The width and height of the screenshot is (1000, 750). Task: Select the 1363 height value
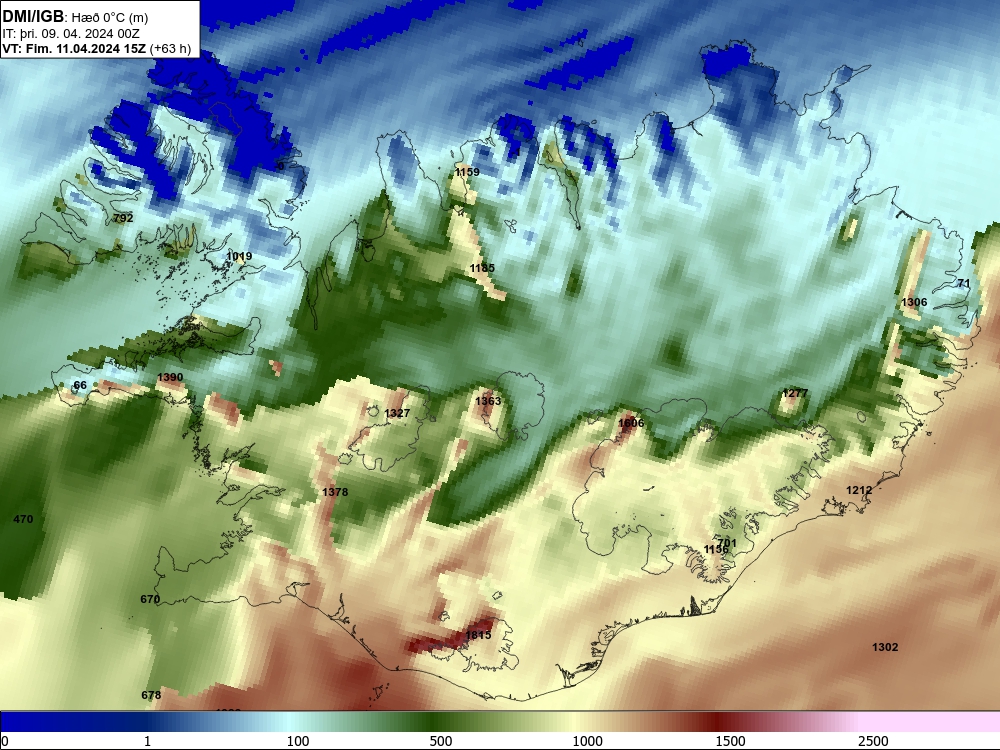(x=488, y=401)
